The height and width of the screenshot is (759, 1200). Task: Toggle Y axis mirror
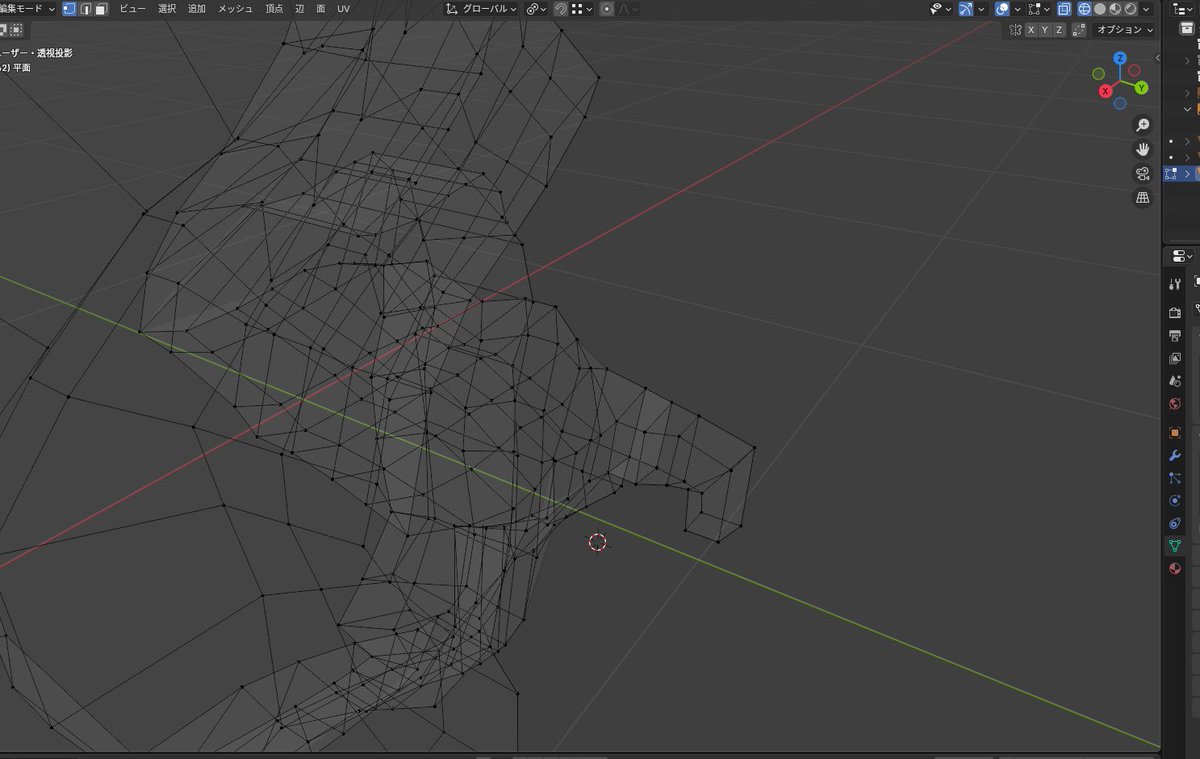(x=1045, y=30)
